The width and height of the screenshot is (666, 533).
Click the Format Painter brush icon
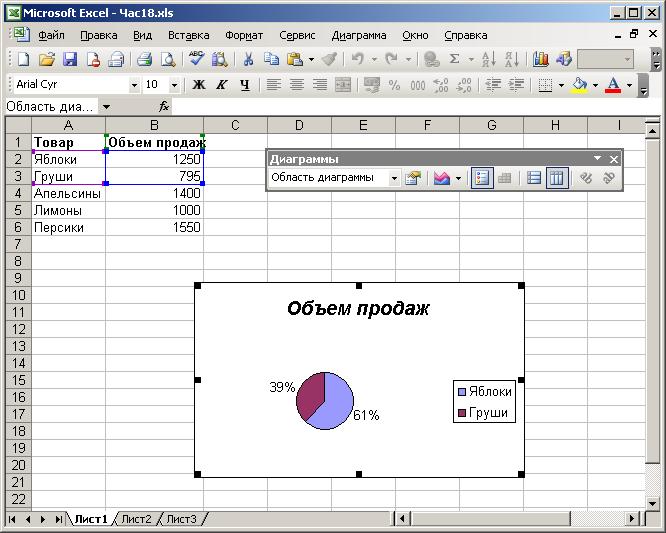(329, 59)
